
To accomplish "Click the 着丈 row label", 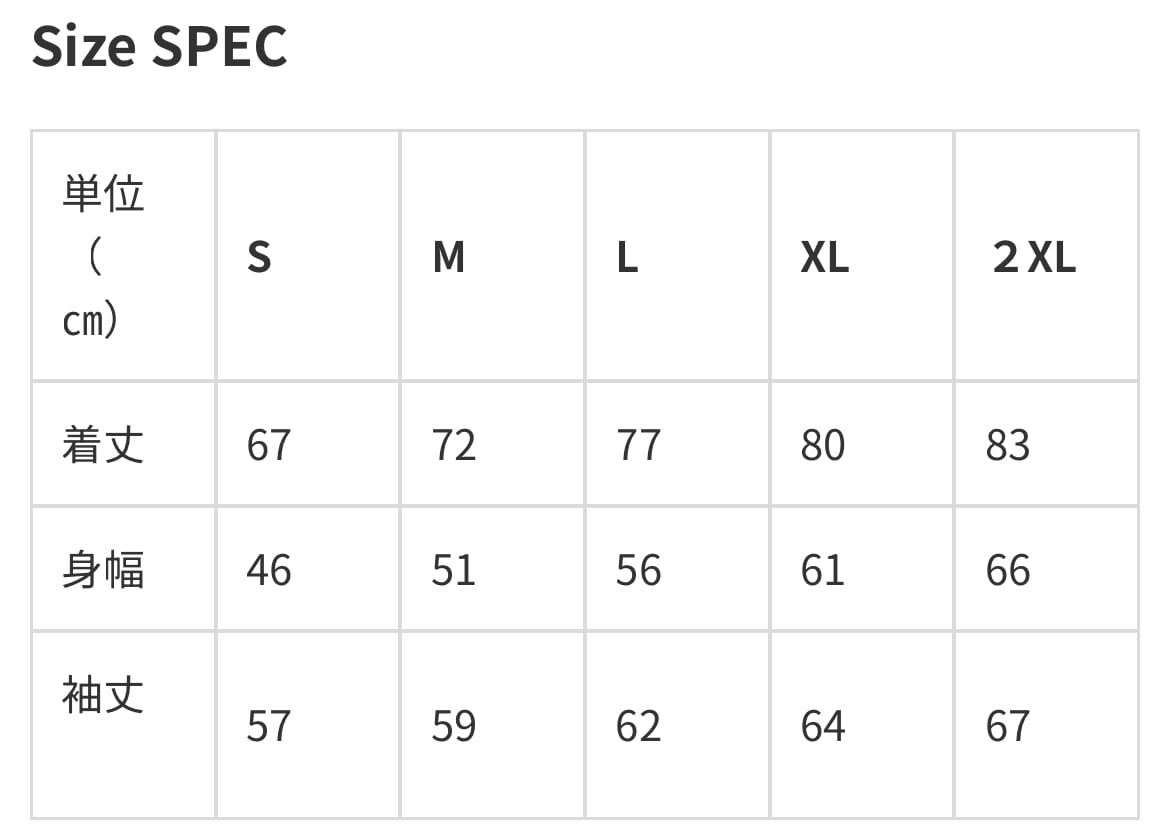I will [x=103, y=445].
